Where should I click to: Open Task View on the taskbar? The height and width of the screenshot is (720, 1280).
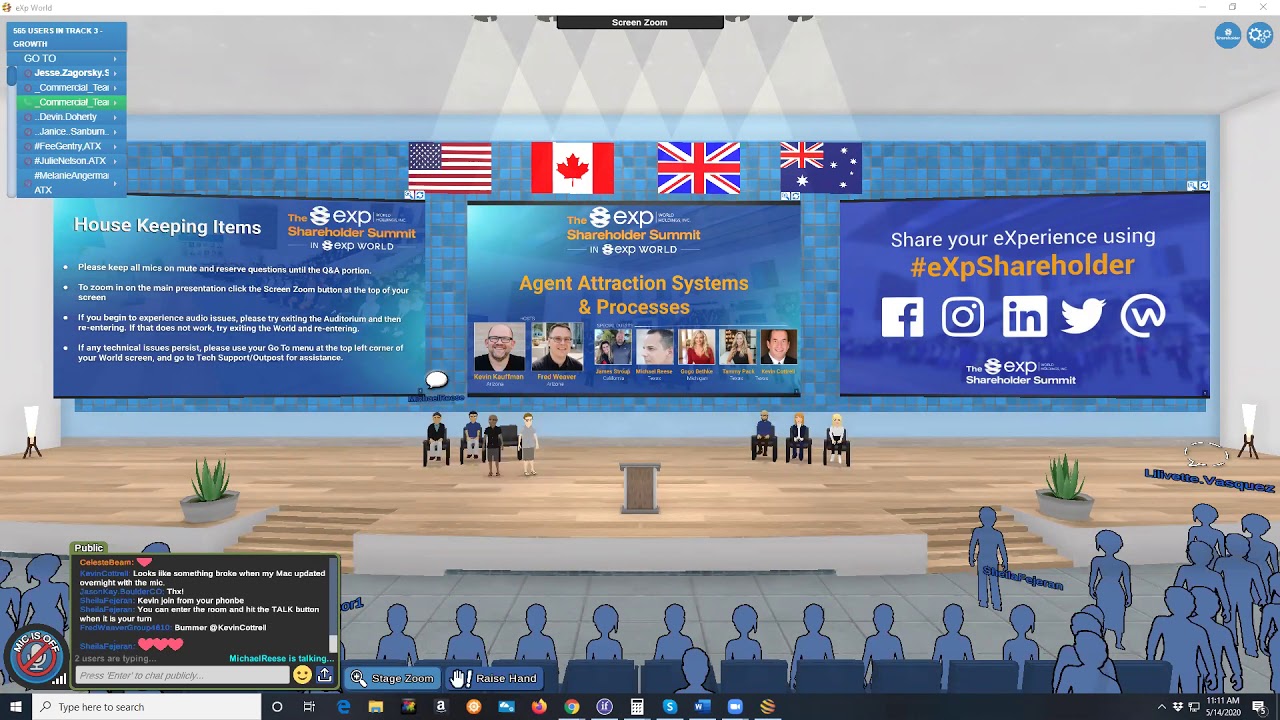(309, 707)
